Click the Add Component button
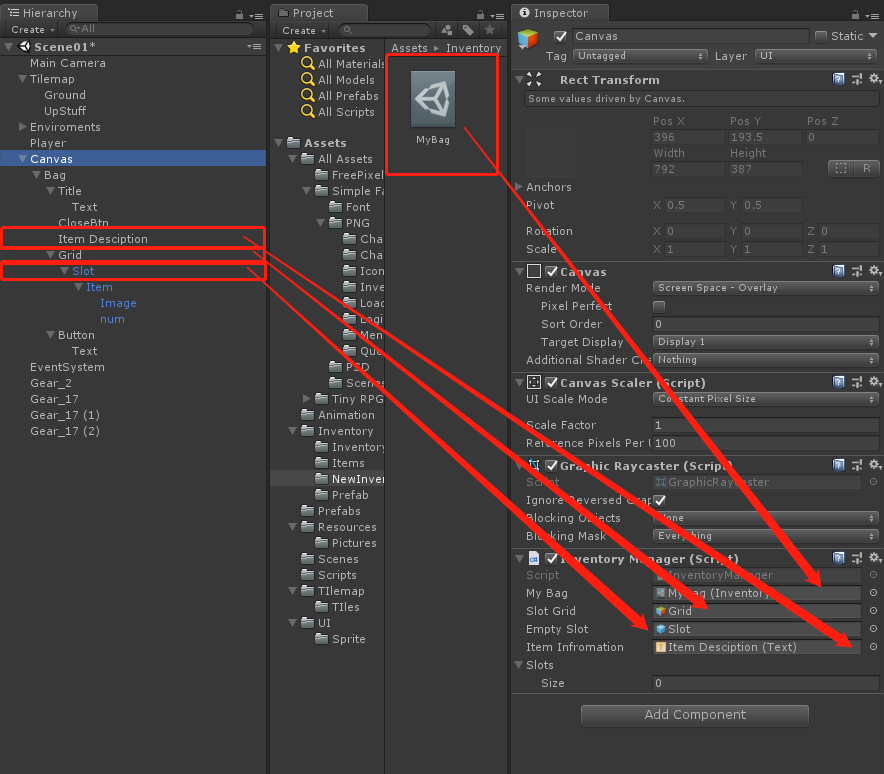The height and width of the screenshot is (774, 884). click(x=695, y=715)
